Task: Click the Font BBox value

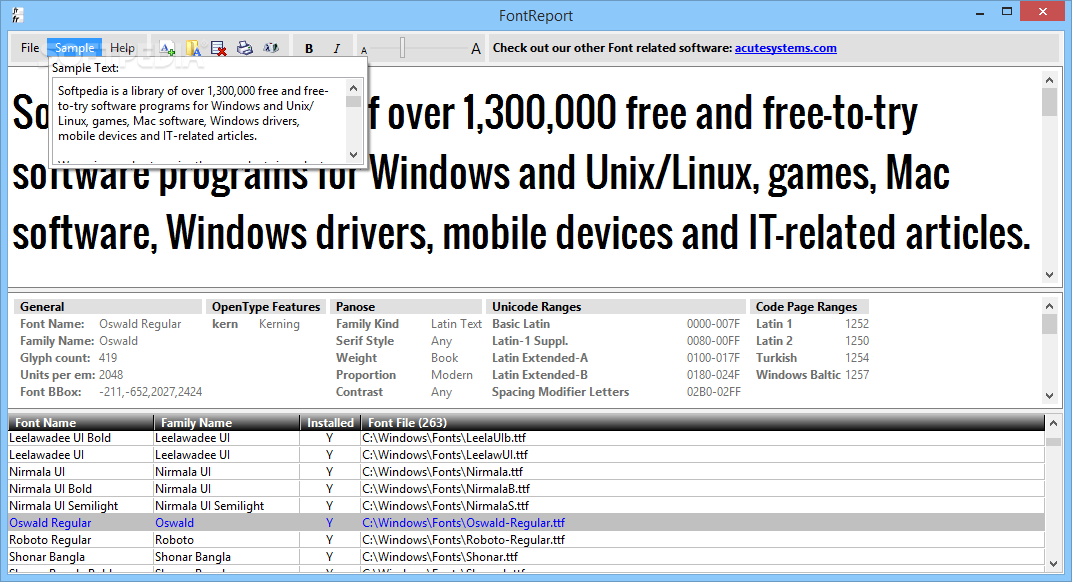Action: click(x=150, y=392)
